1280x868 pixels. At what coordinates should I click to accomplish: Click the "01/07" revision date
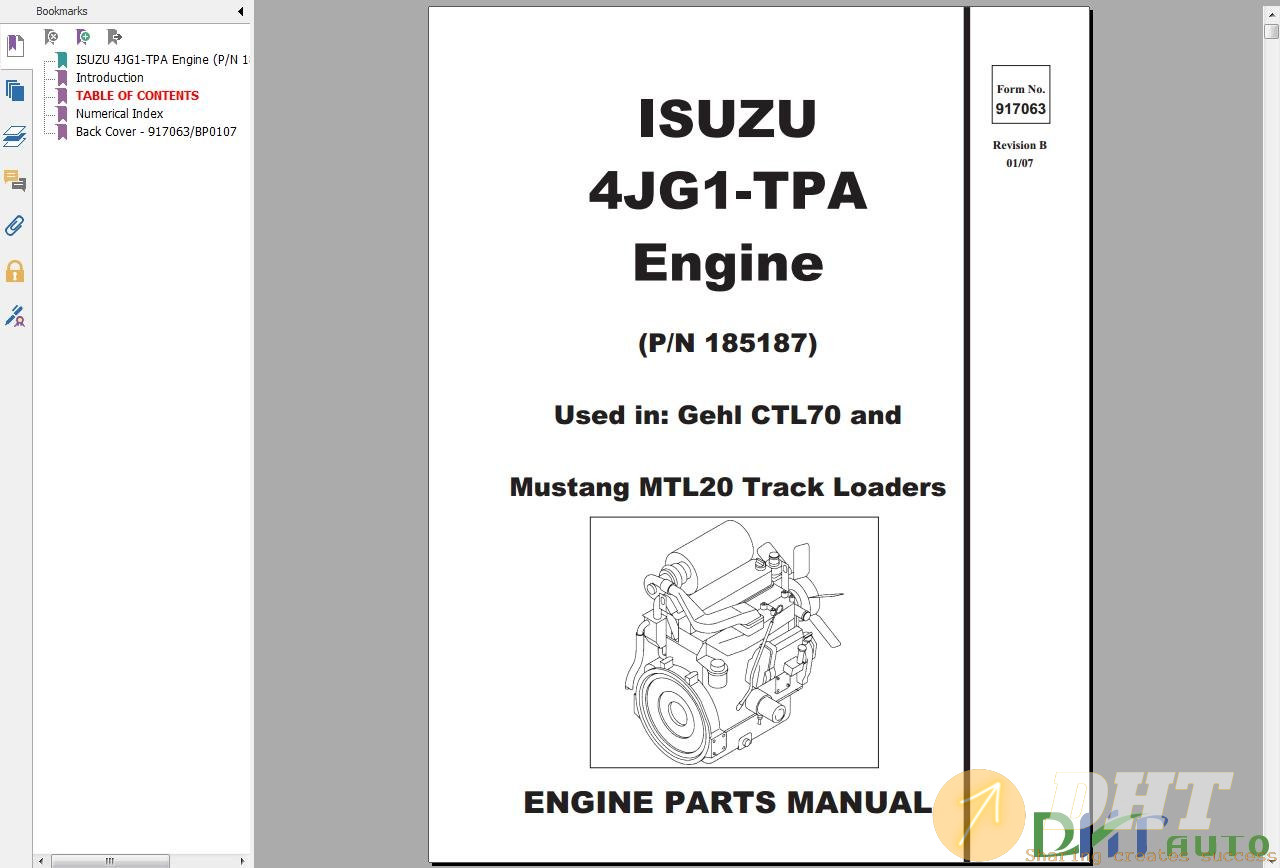point(1020,163)
